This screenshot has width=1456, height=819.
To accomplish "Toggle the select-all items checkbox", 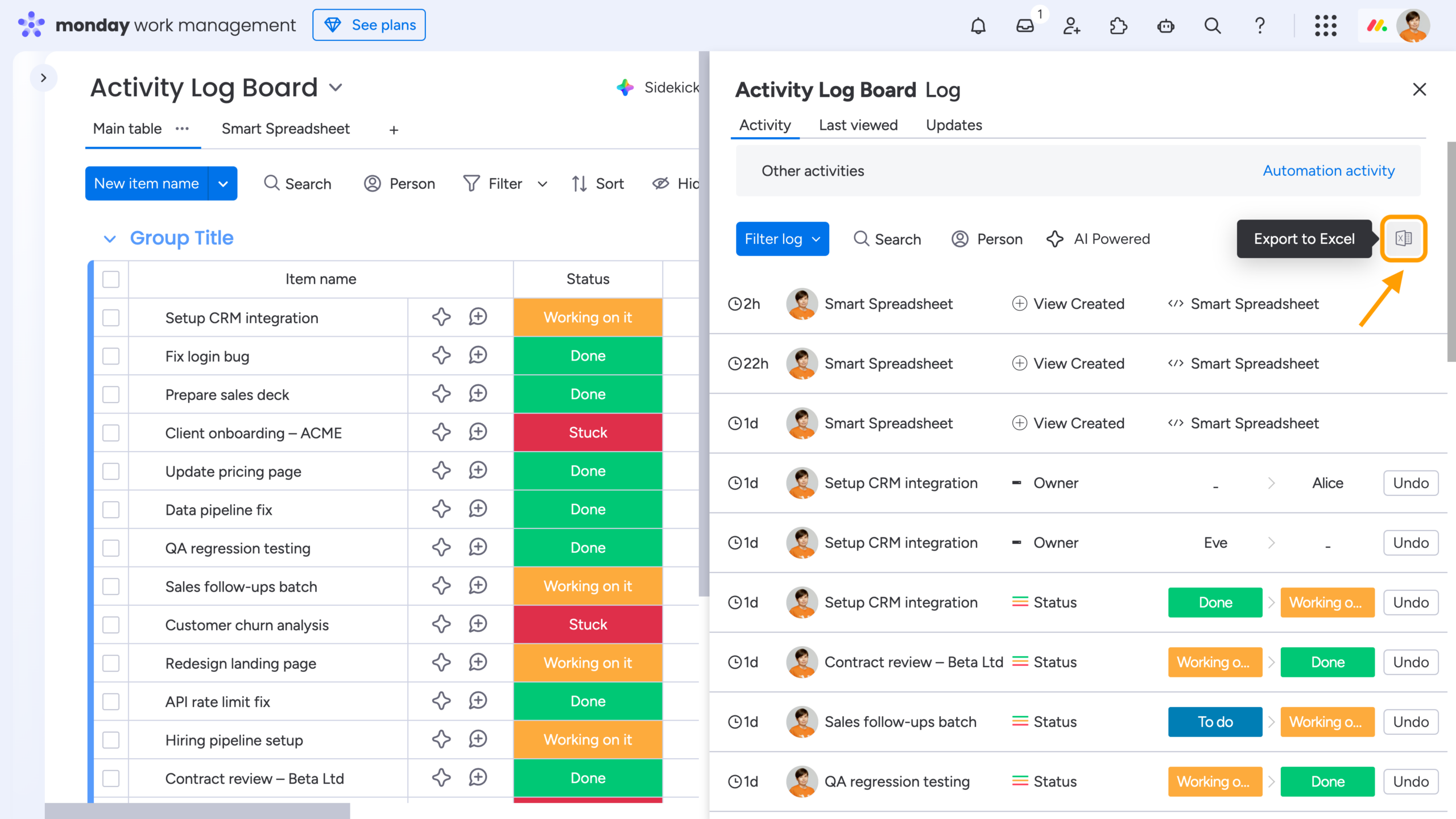I will click(111, 279).
